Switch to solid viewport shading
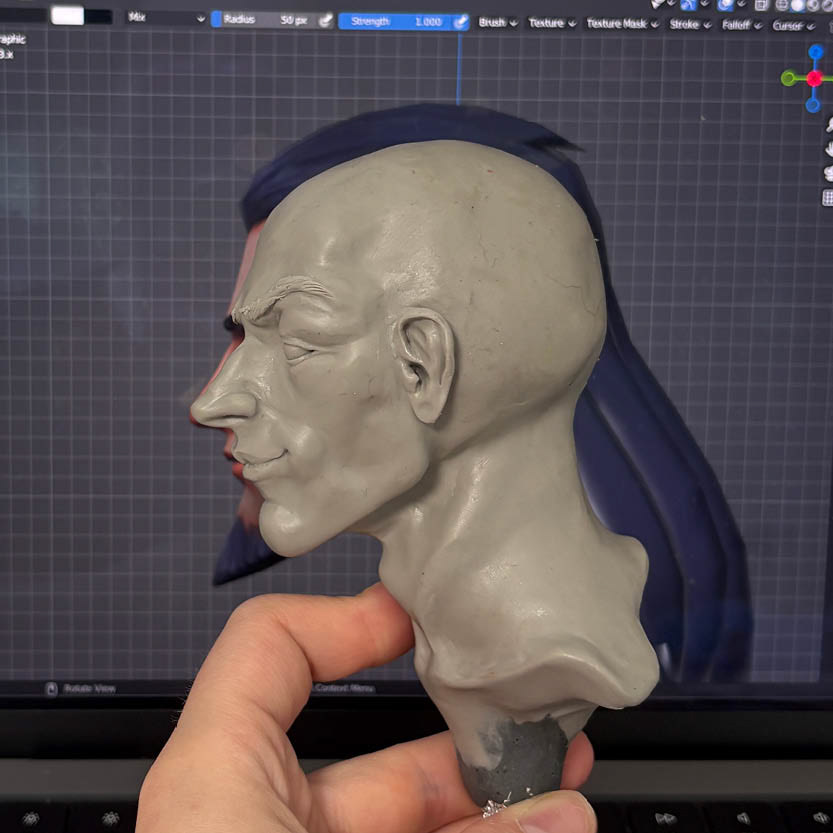The width and height of the screenshot is (833, 833). (797, 5)
